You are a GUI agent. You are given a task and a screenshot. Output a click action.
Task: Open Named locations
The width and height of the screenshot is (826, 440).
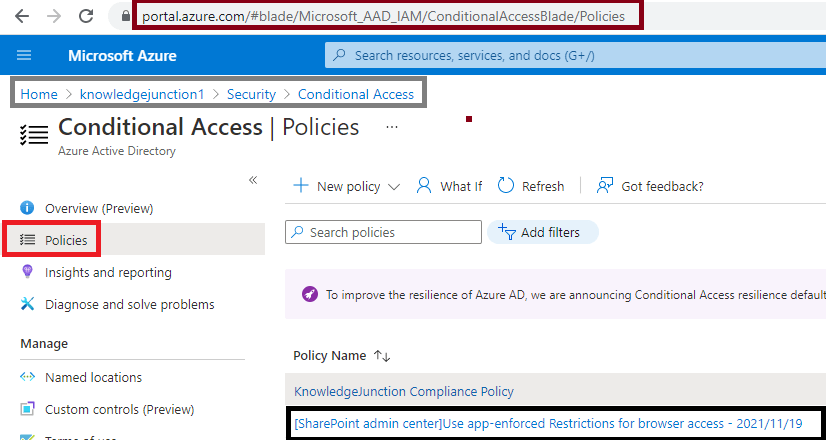pos(94,378)
